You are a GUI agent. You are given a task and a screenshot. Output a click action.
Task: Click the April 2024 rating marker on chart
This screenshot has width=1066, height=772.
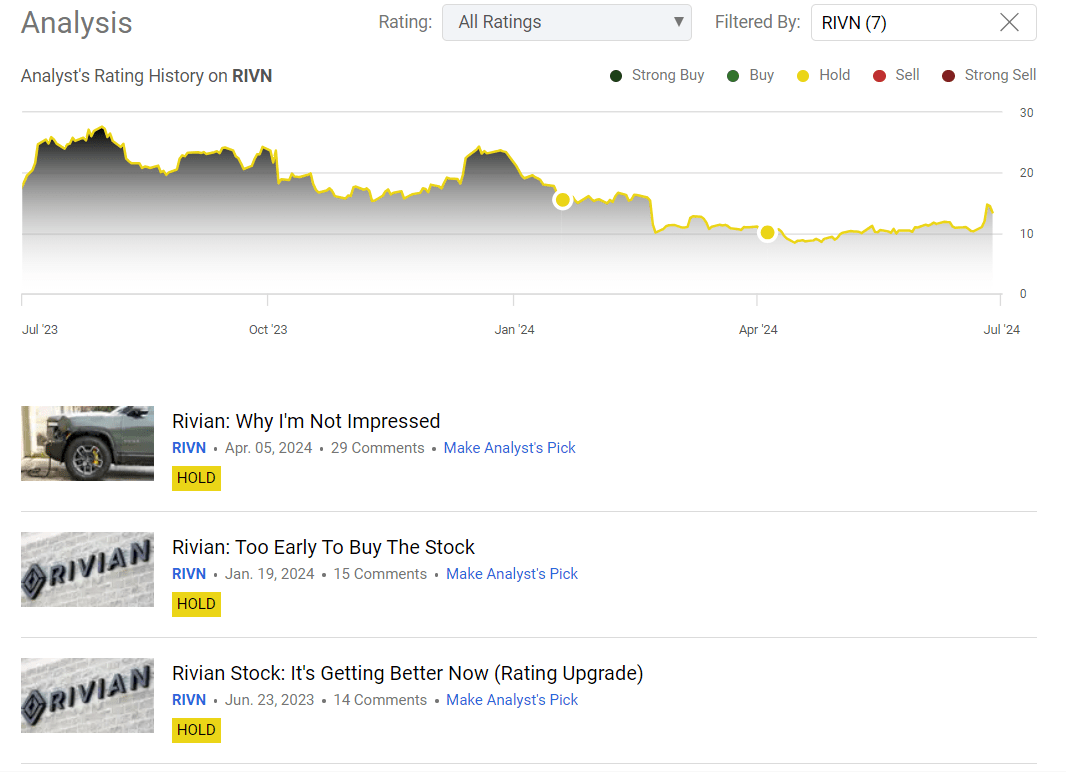pyautogui.click(x=767, y=232)
